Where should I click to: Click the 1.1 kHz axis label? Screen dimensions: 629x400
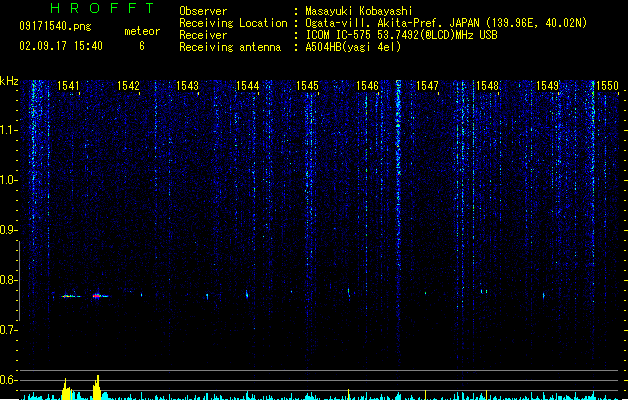coord(7,130)
